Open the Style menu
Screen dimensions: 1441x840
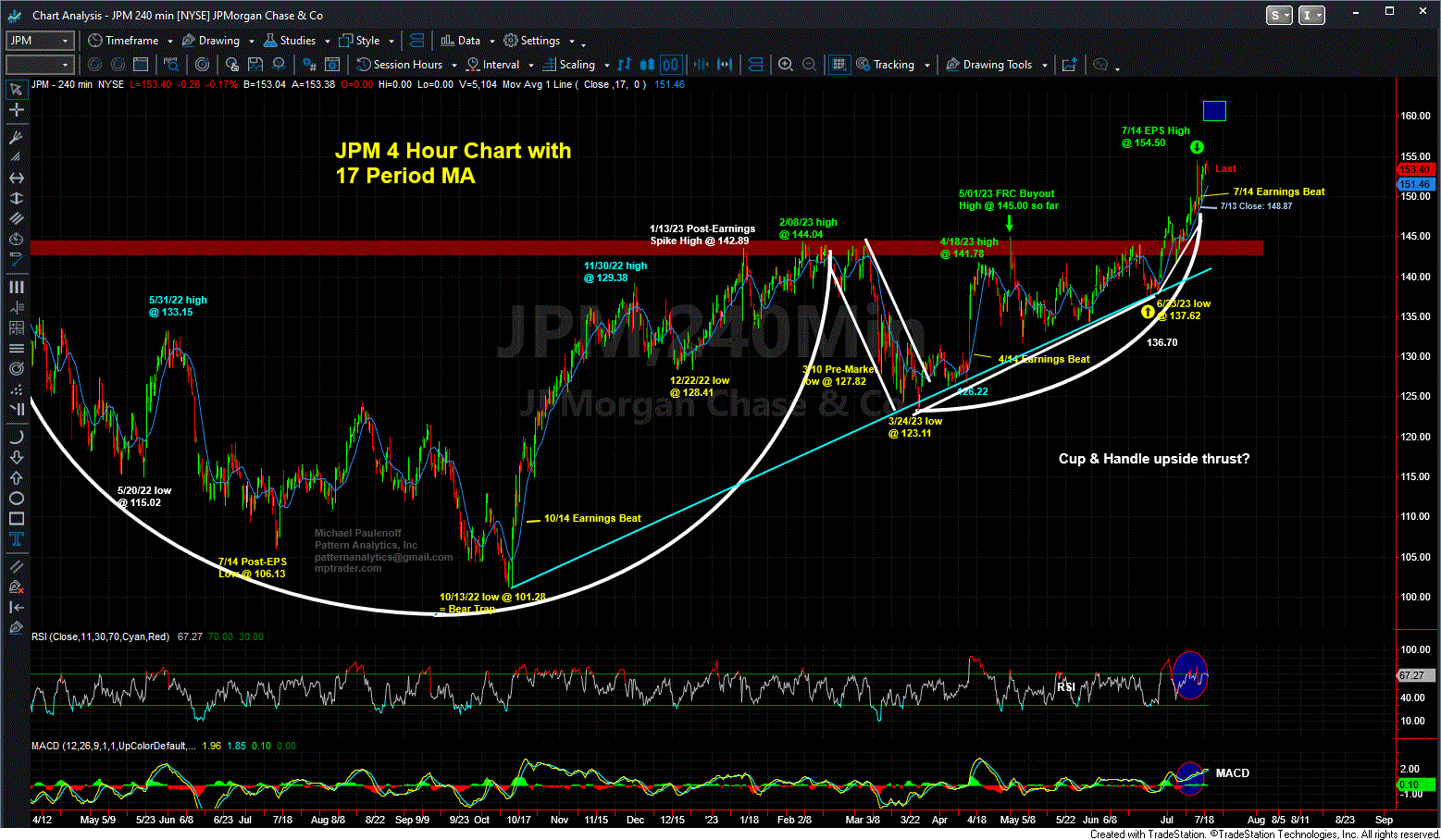(359, 41)
